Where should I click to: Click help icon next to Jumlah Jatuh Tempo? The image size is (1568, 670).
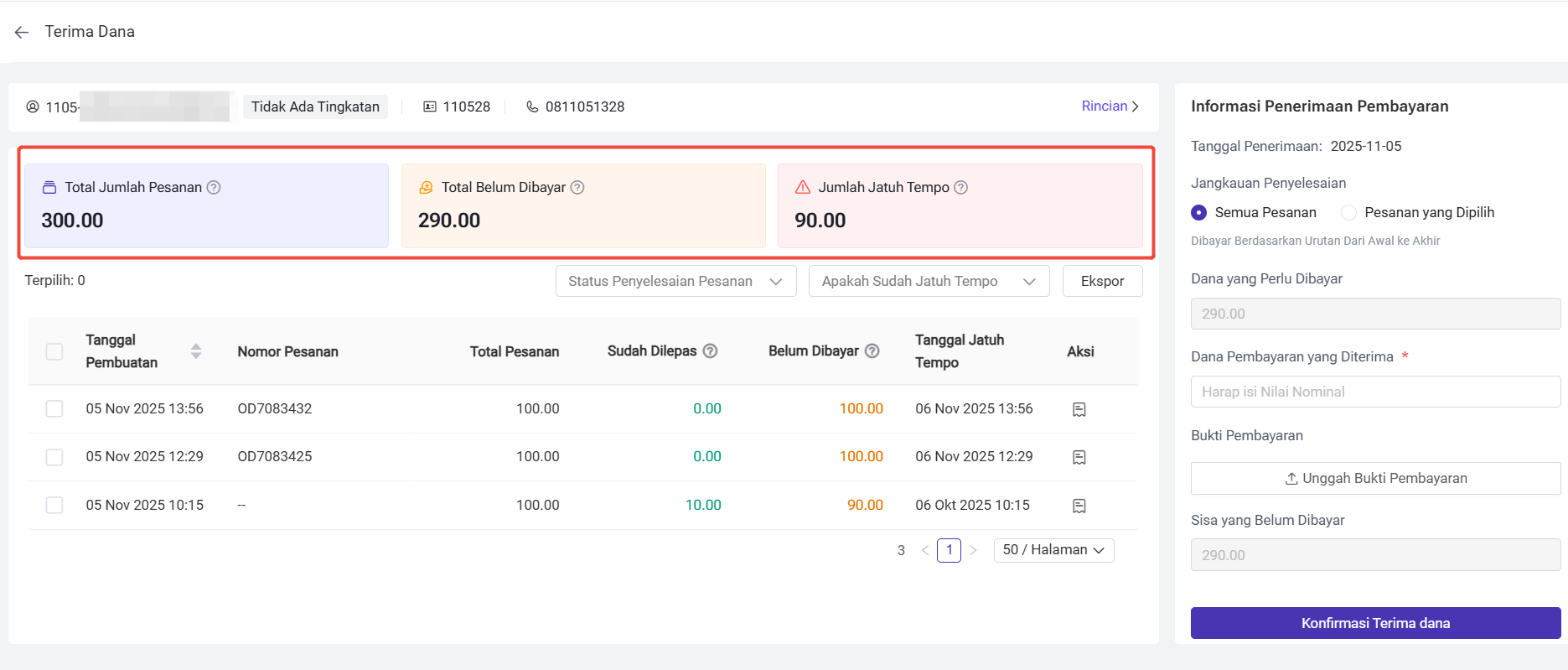pos(961,188)
